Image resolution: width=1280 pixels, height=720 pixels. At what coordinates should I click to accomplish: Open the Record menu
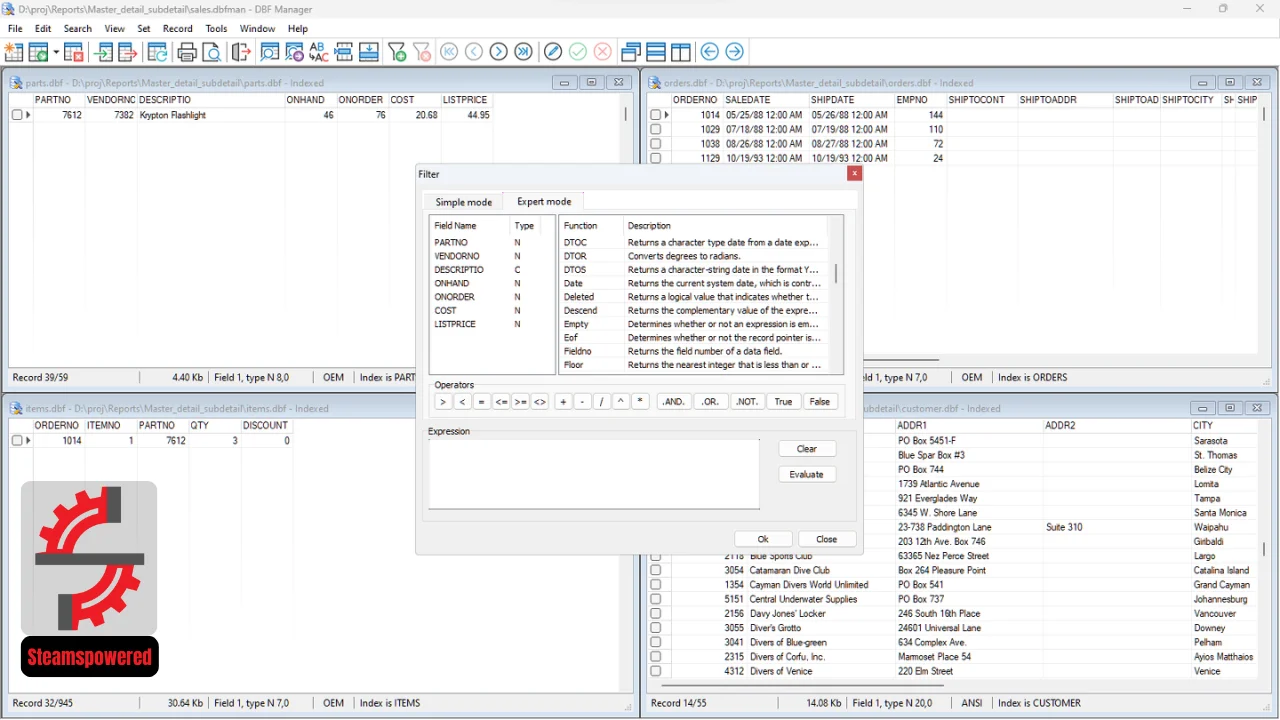pyautogui.click(x=178, y=29)
